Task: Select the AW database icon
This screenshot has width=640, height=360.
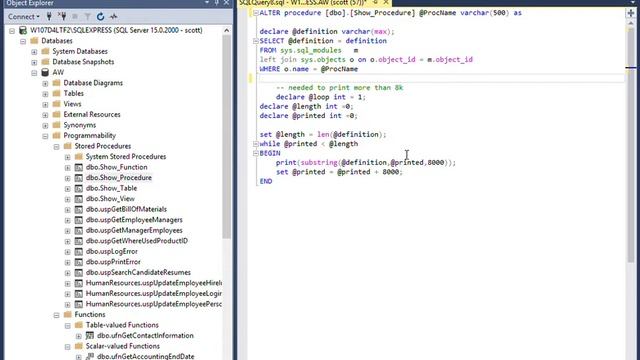Action: (x=45, y=72)
